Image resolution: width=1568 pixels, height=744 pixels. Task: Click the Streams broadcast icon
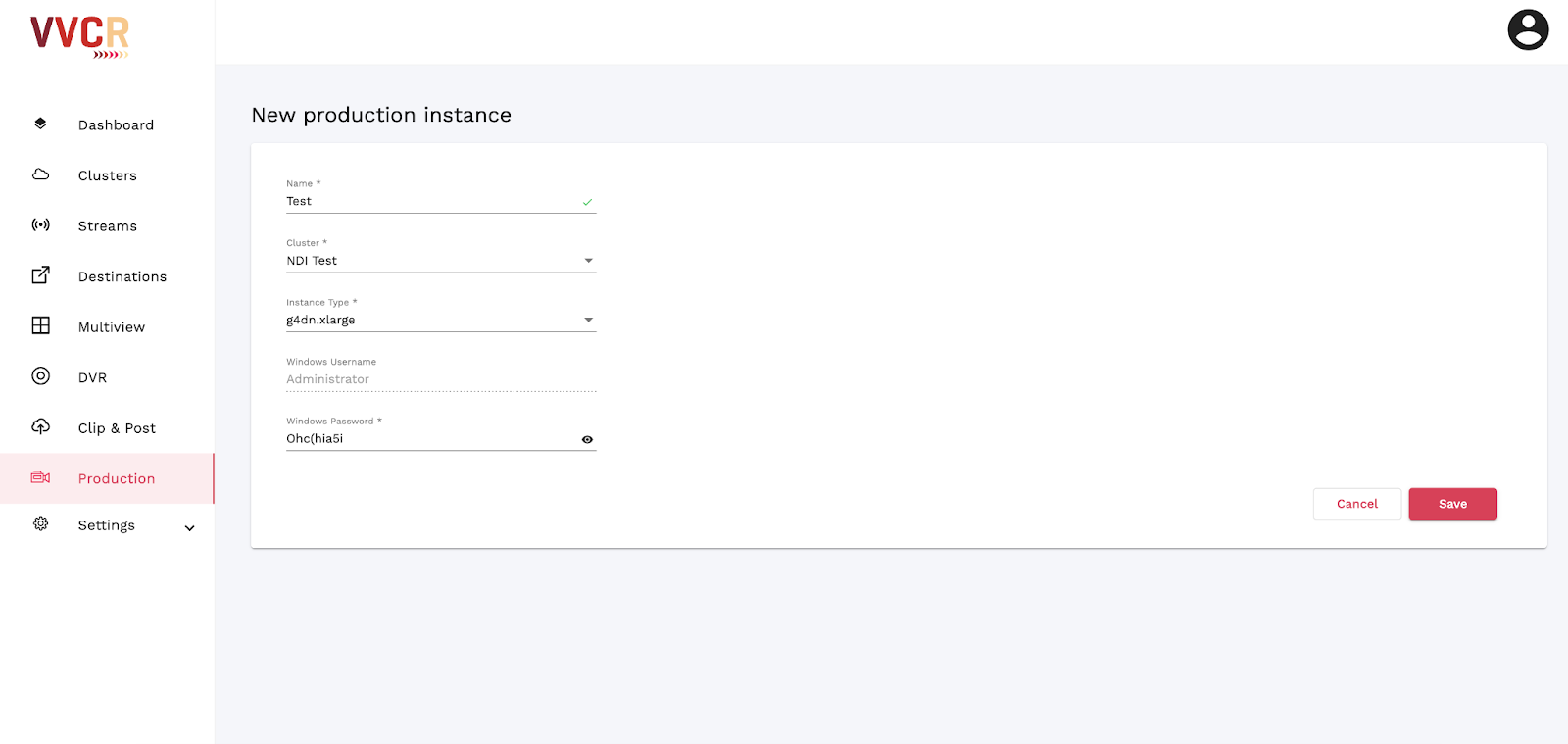click(40, 224)
